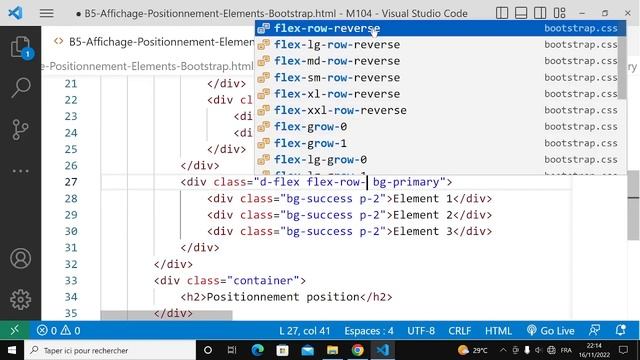The image size is (640, 360).
Task: Open the hamburger application menu
Action: (x=47, y=13)
